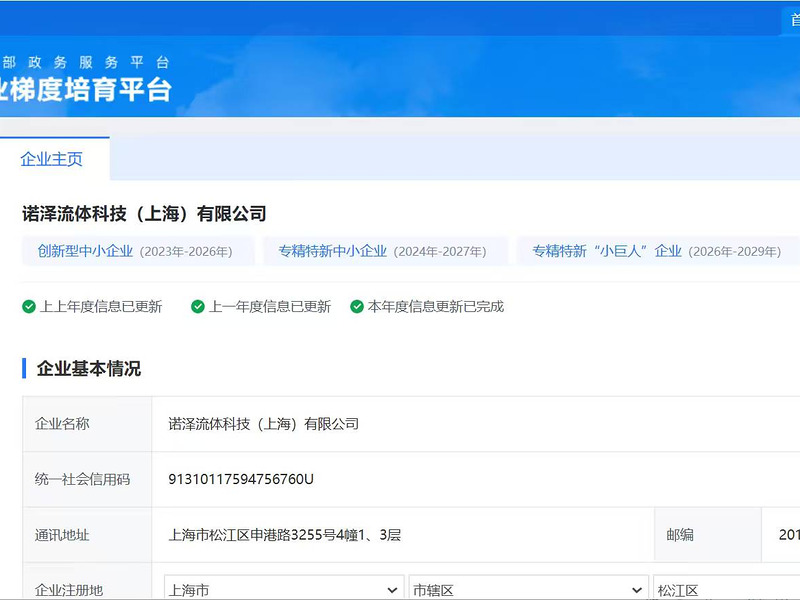Click green check icon for 上上年度信息已更新
800x600 pixels.
click(29, 307)
